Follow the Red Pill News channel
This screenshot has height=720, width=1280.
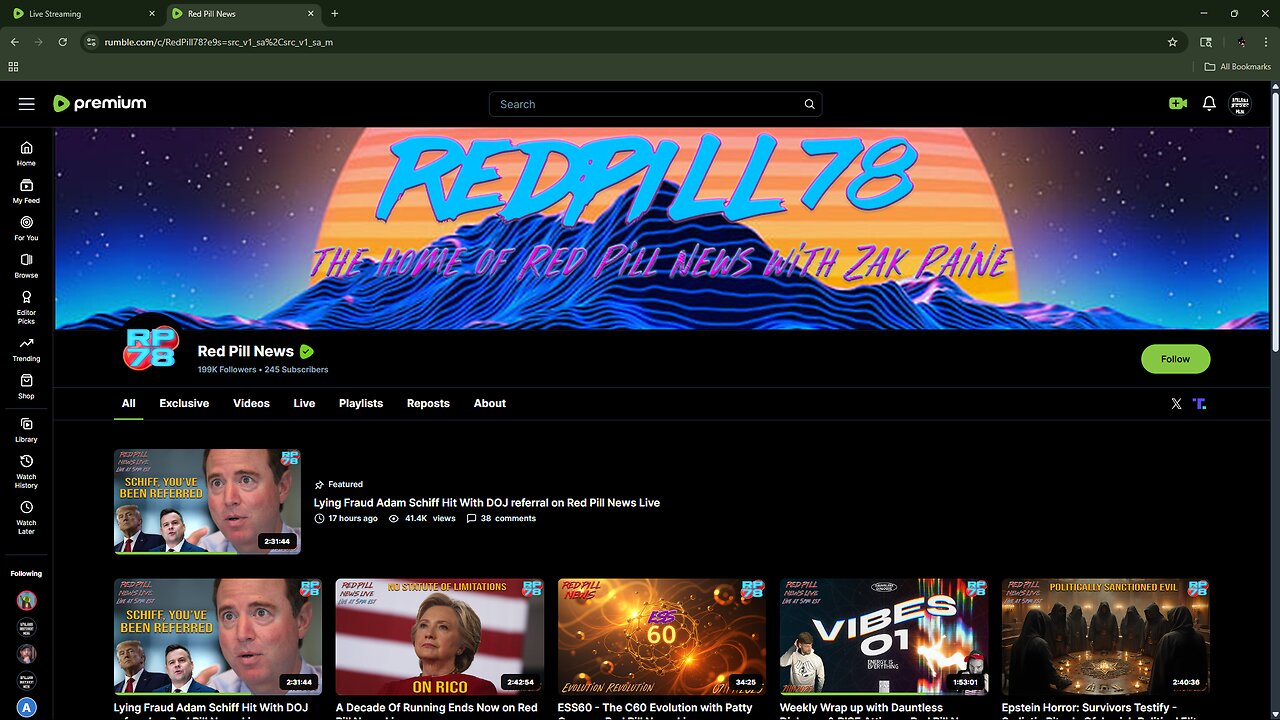(1175, 359)
